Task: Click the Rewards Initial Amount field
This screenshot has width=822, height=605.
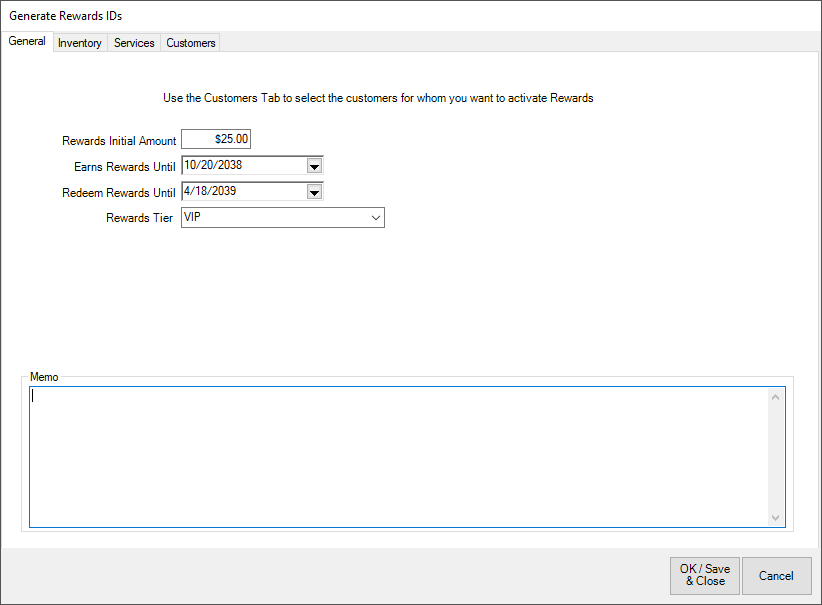Action: 216,140
